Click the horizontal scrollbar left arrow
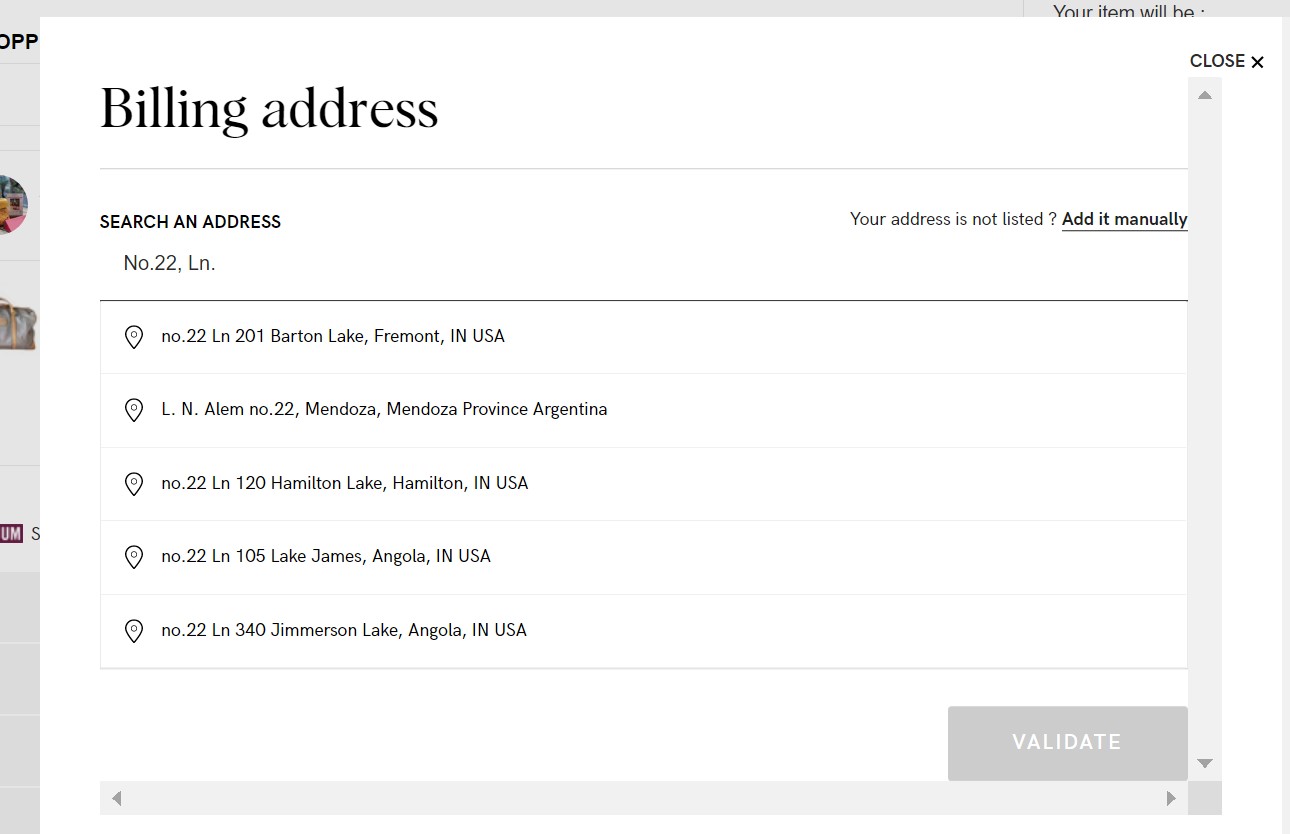 point(117,798)
